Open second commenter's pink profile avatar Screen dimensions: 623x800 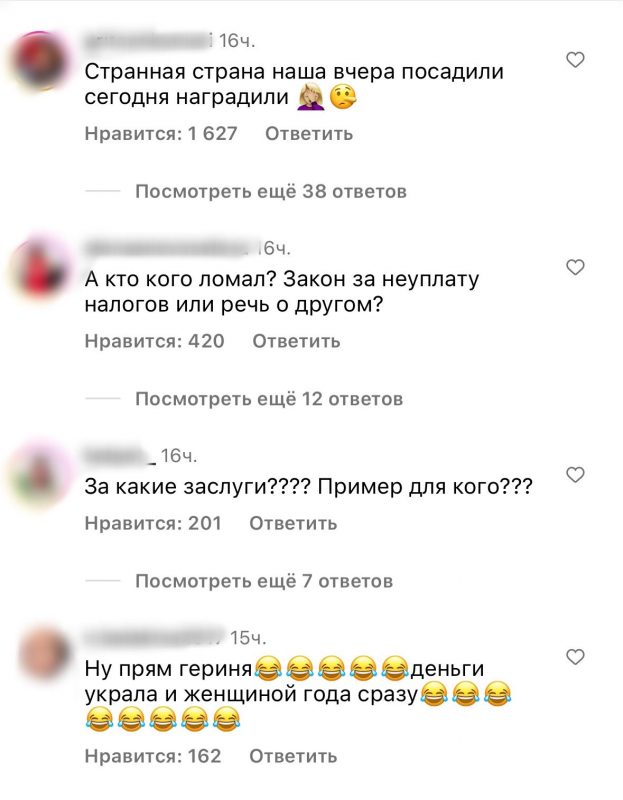click(x=40, y=267)
